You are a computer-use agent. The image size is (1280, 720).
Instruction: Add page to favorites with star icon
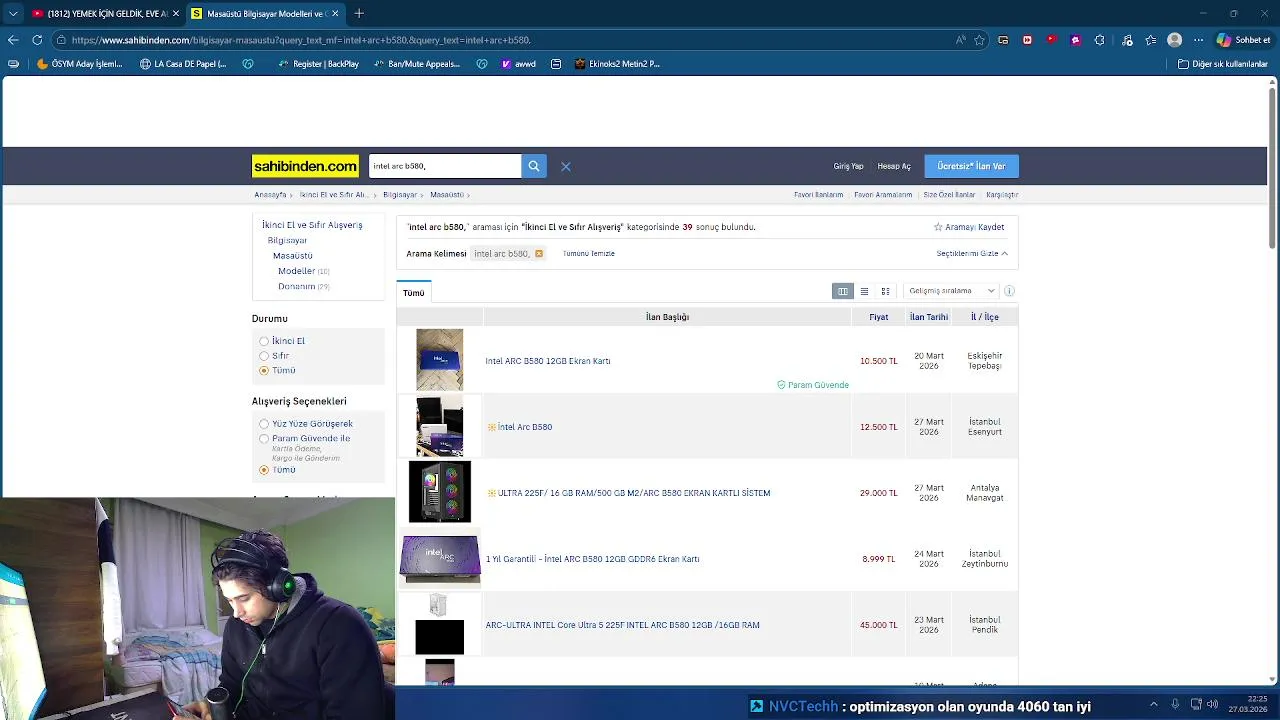(980, 40)
